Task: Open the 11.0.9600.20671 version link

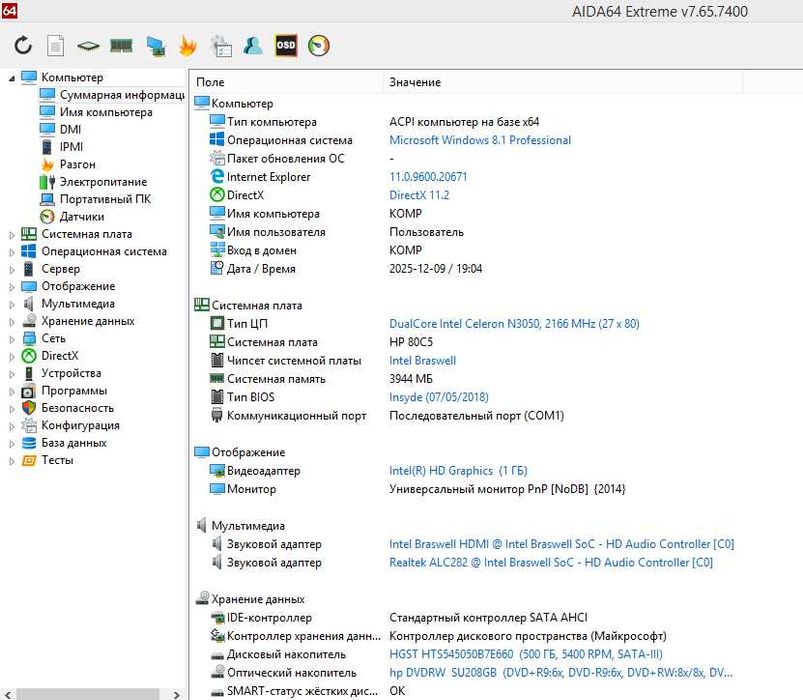Action: [x=428, y=177]
